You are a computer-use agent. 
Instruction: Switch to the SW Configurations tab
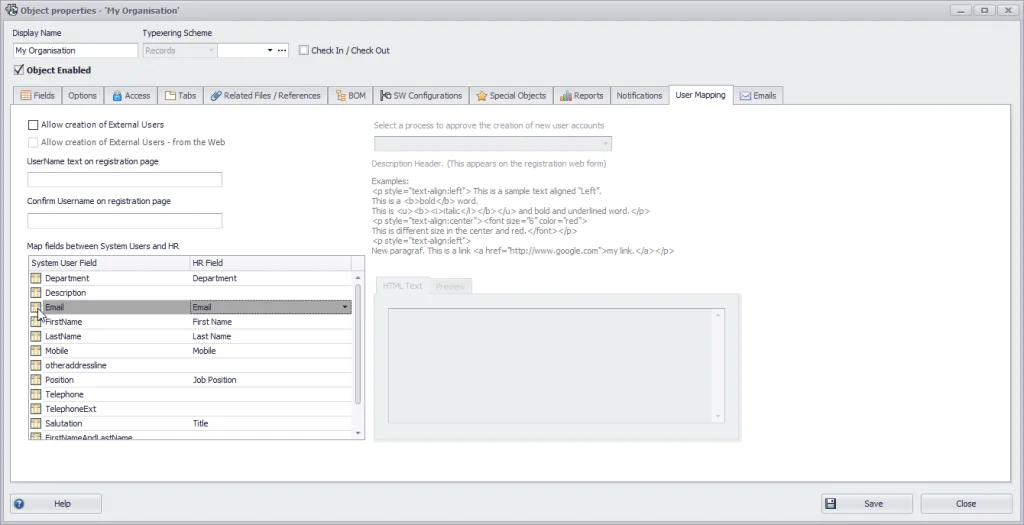coord(420,96)
